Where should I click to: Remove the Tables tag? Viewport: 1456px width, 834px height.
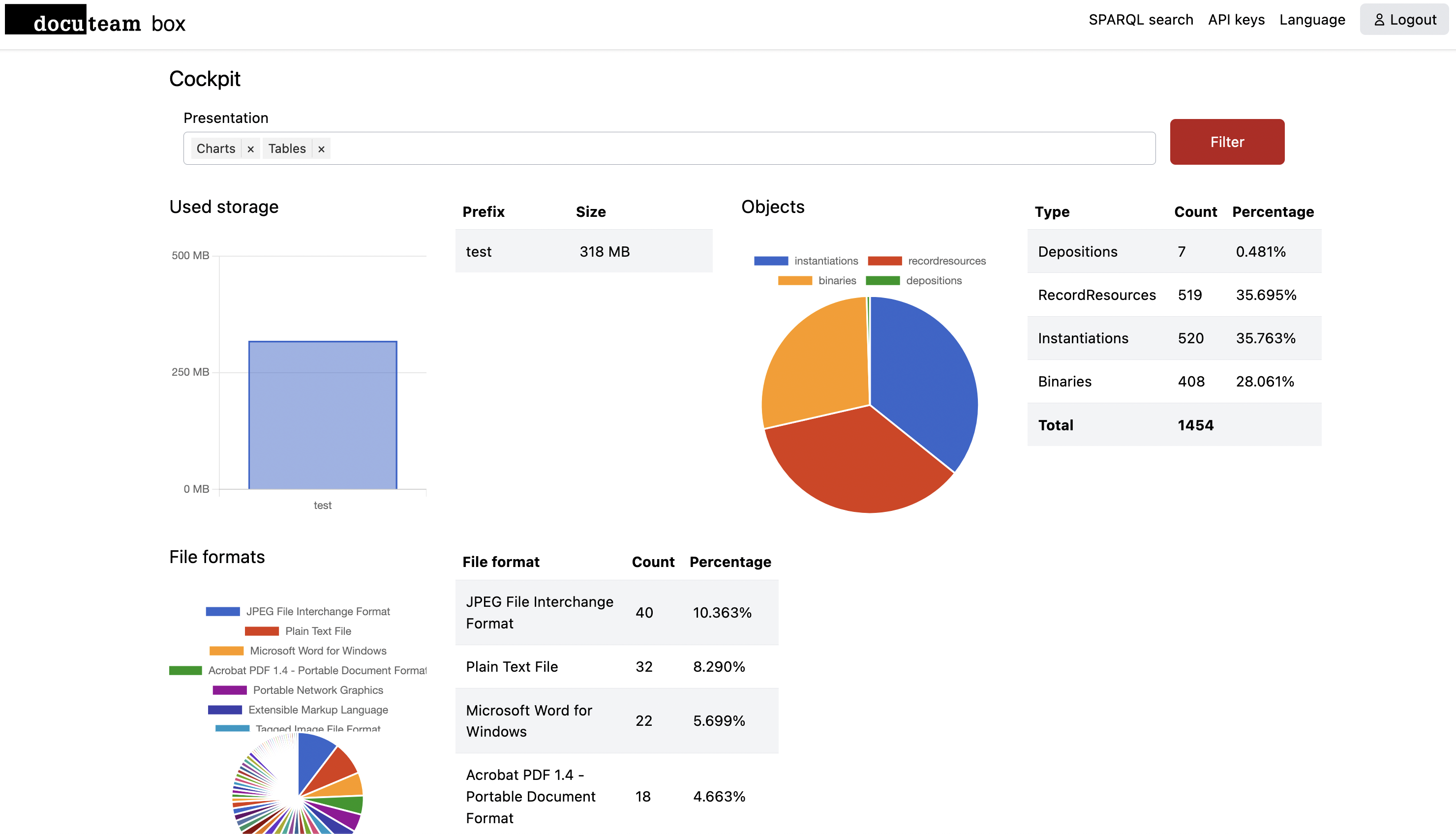[x=321, y=149]
